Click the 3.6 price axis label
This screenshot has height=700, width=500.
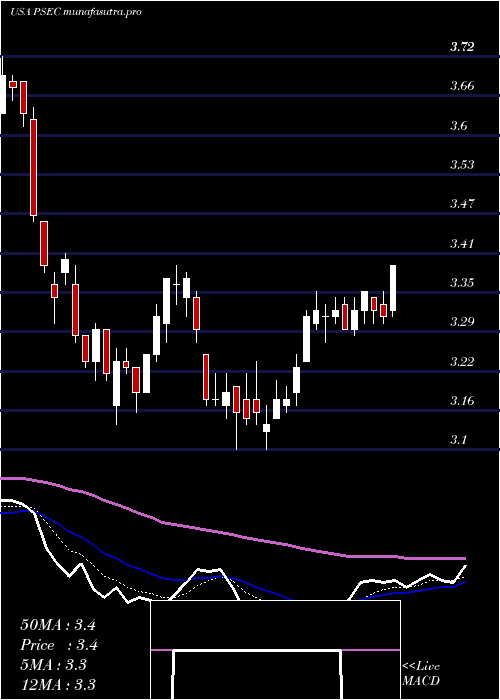coord(459,125)
